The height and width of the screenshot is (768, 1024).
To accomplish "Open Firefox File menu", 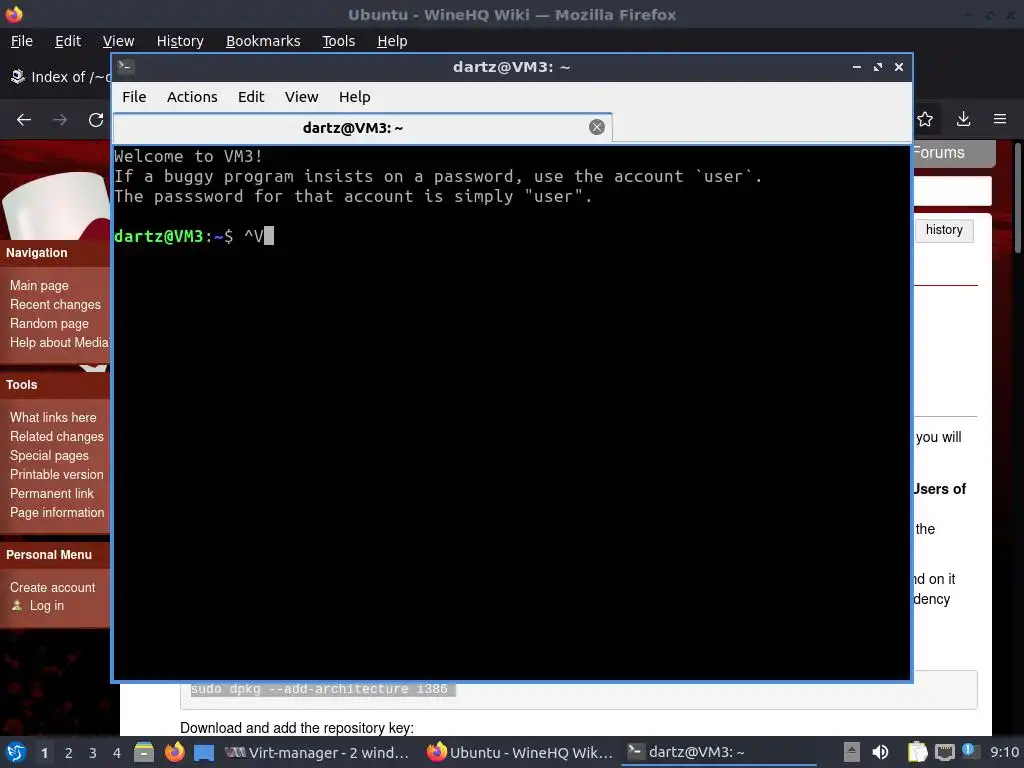I will pos(22,41).
